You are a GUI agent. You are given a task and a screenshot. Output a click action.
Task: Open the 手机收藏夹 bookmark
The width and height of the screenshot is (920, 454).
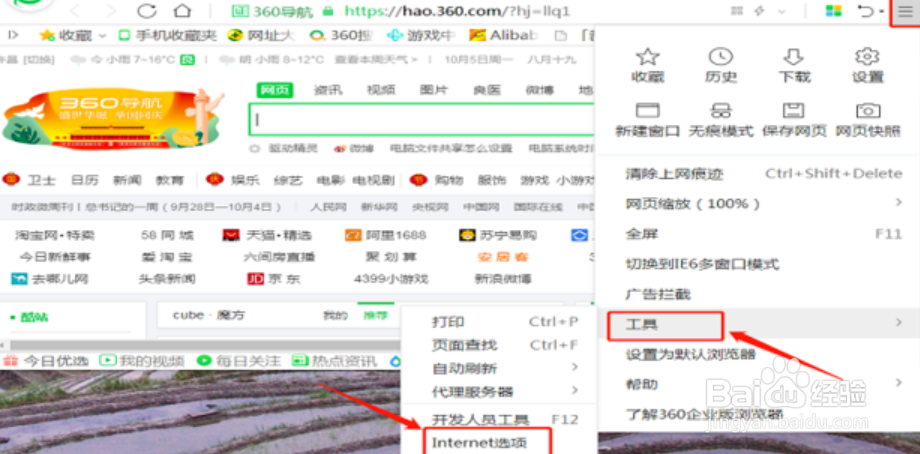point(168,35)
